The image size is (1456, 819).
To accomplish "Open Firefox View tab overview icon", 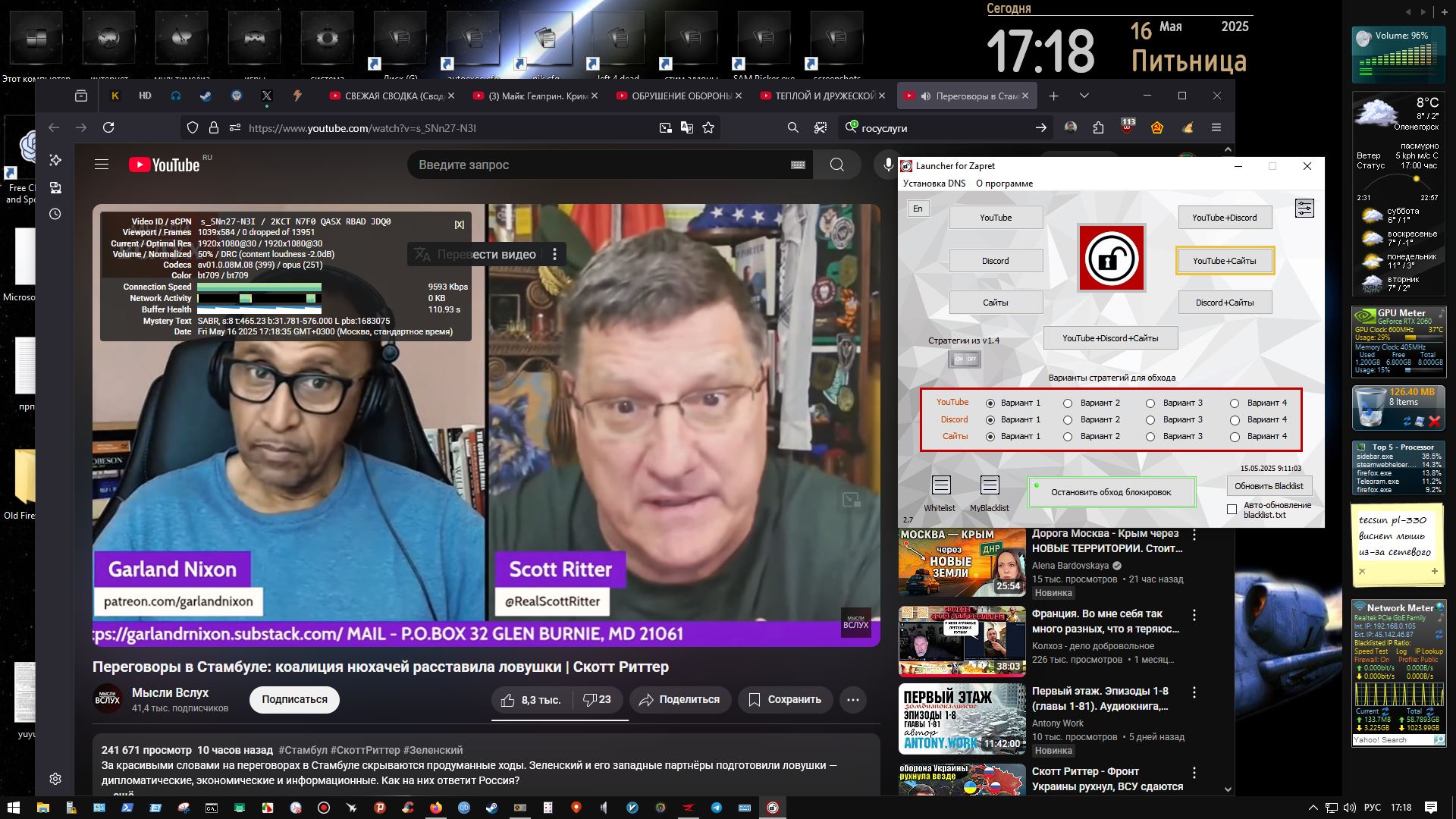I will tap(81, 96).
